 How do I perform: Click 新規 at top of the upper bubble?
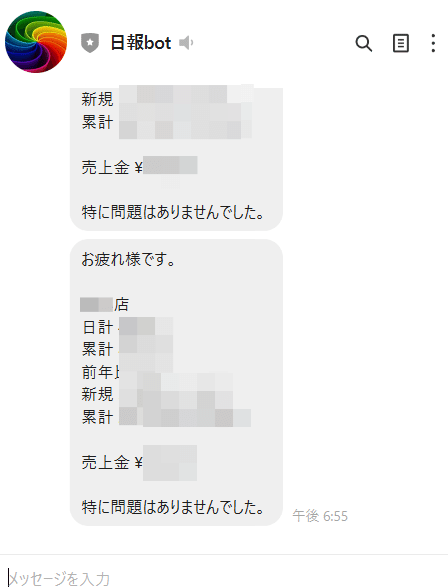(97, 99)
